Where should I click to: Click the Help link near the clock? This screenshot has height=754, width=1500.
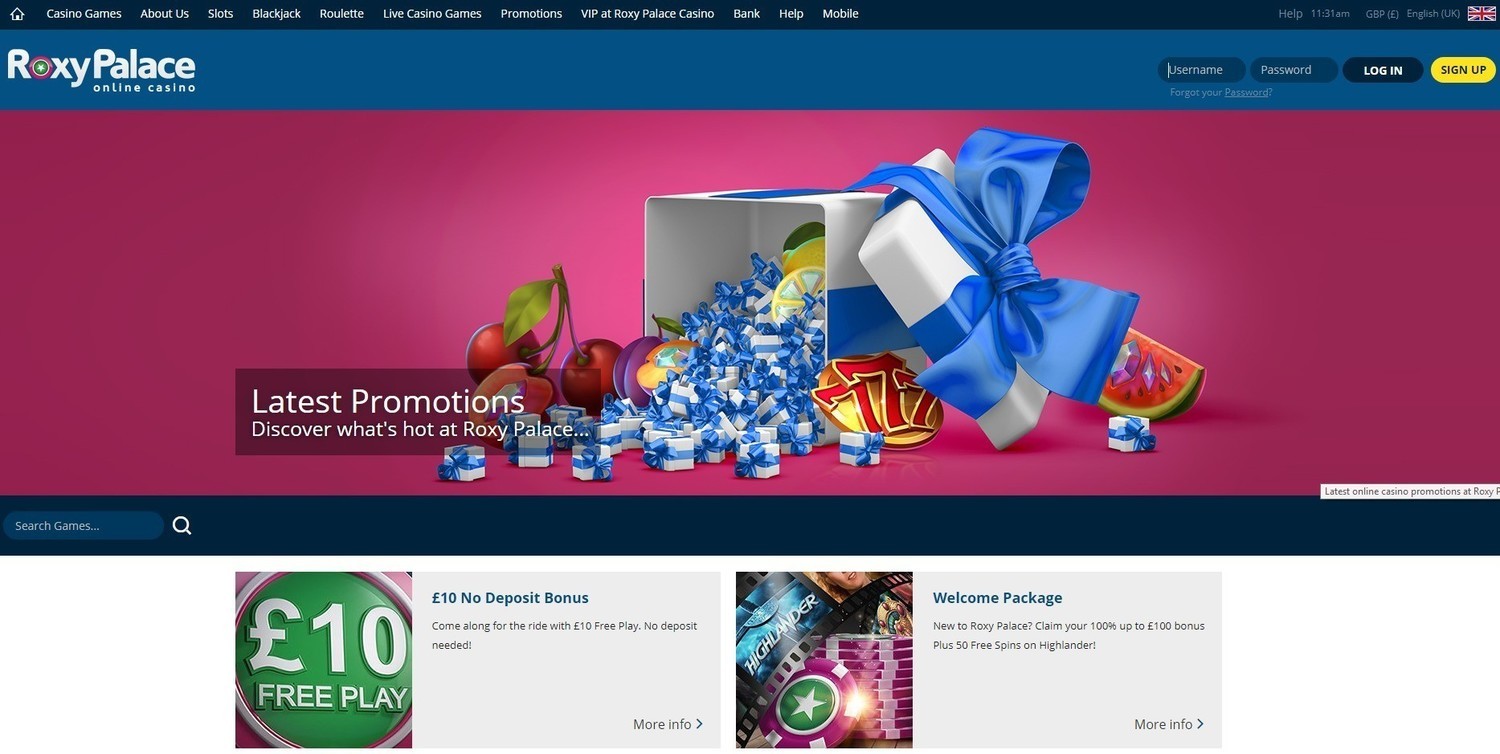pos(1290,14)
